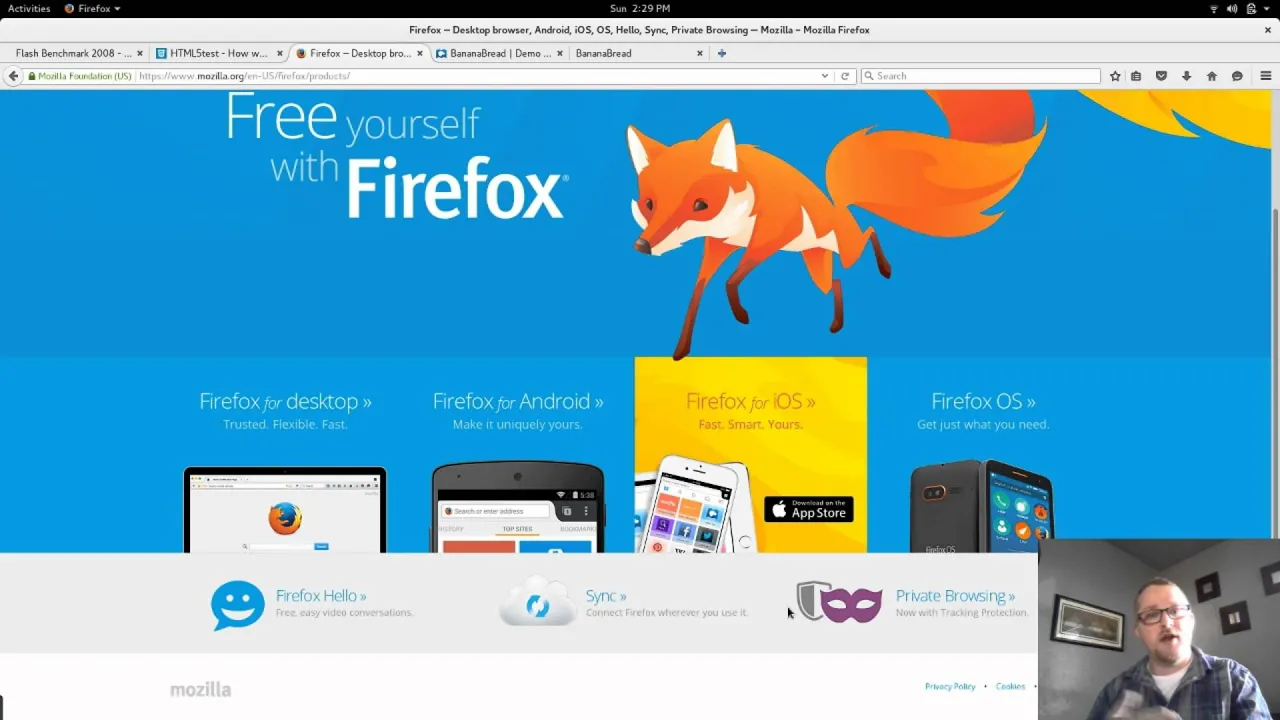The height and width of the screenshot is (720, 1280).
Task: Click the 'Trusted. Flexible. Fast.' tagline
Action: 285,425
